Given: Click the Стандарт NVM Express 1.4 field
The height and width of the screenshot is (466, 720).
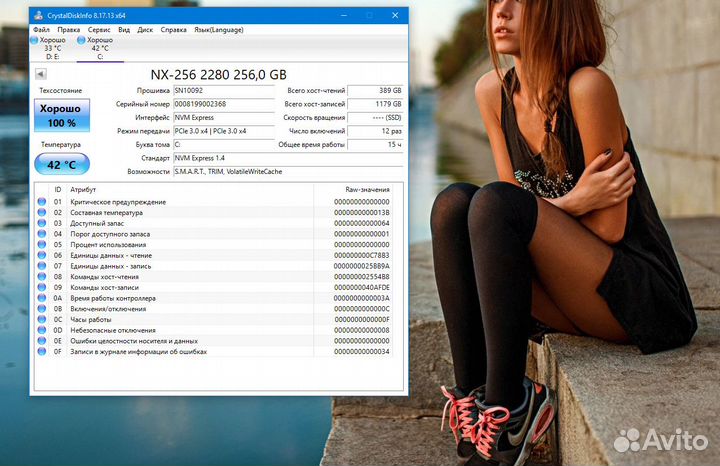Looking at the screenshot, I should [x=288, y=158].
